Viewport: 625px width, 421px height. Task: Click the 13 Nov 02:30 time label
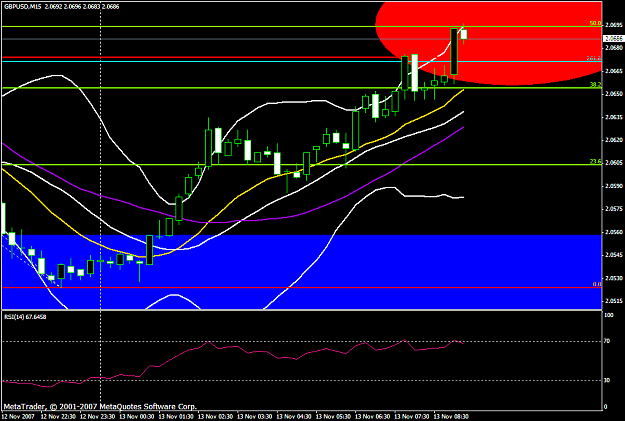click(215, 417)
